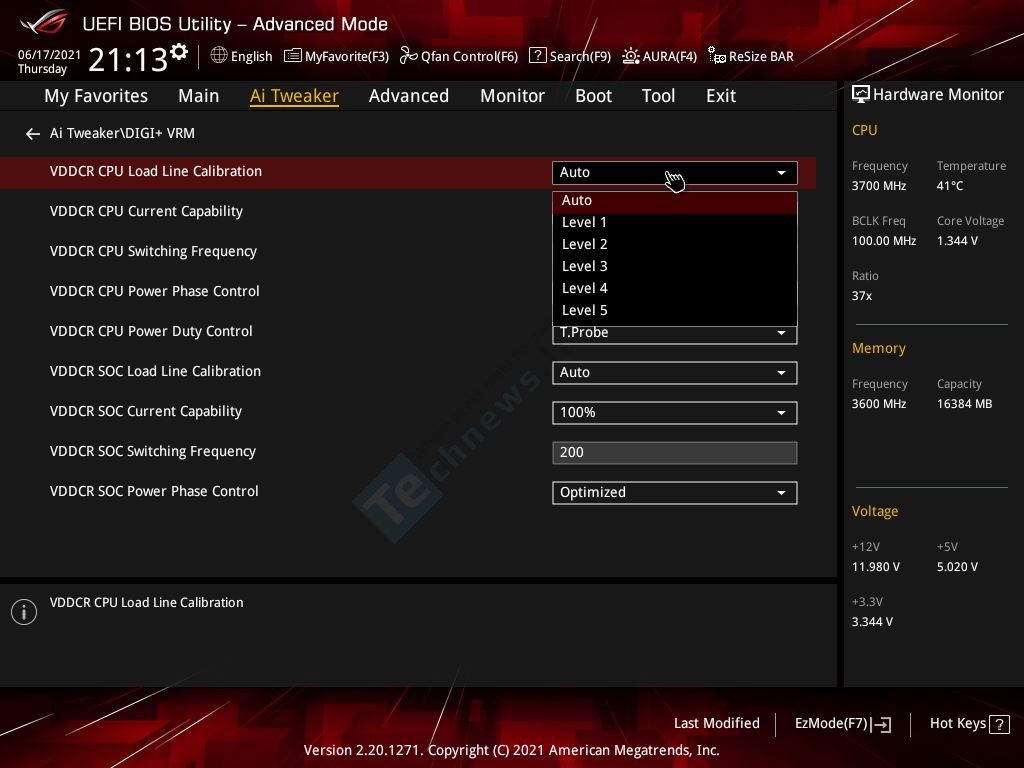Click the Hot Keys question mark icon

[x=999, y=724]
